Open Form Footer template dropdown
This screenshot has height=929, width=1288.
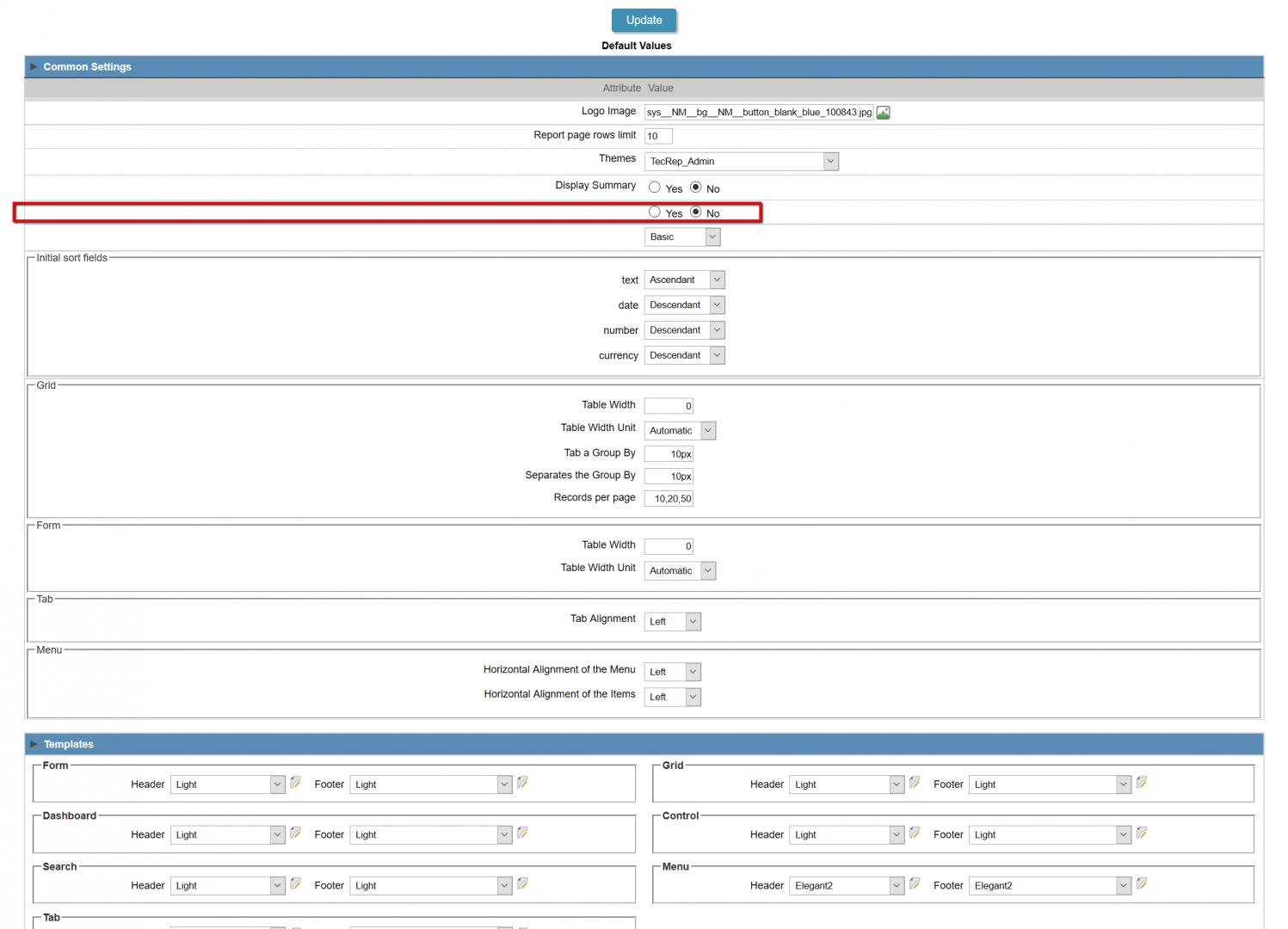[x=431, y=784]
